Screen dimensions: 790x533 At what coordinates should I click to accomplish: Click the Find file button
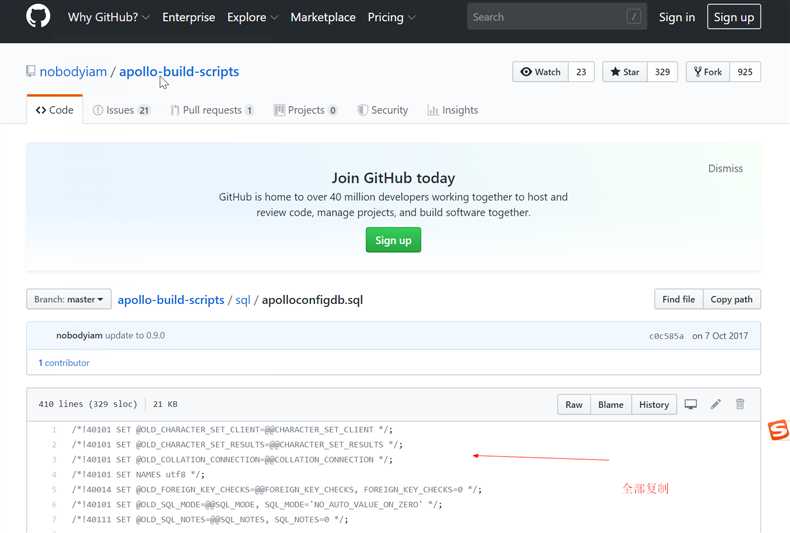(679, 299)
